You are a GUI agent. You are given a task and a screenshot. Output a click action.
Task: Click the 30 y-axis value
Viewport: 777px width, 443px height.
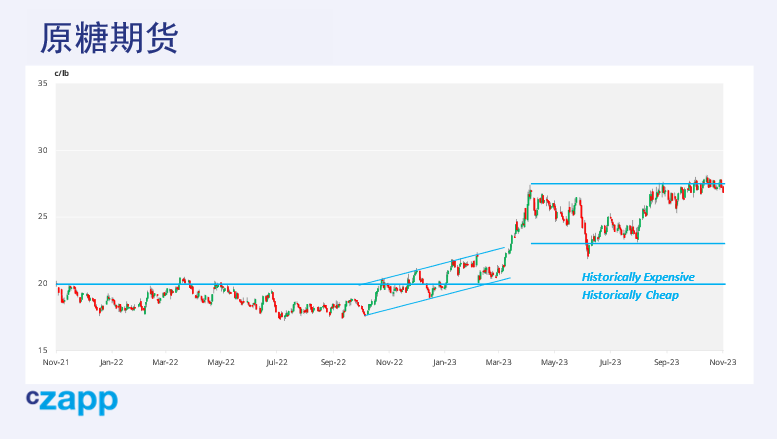tap(42, 150)
